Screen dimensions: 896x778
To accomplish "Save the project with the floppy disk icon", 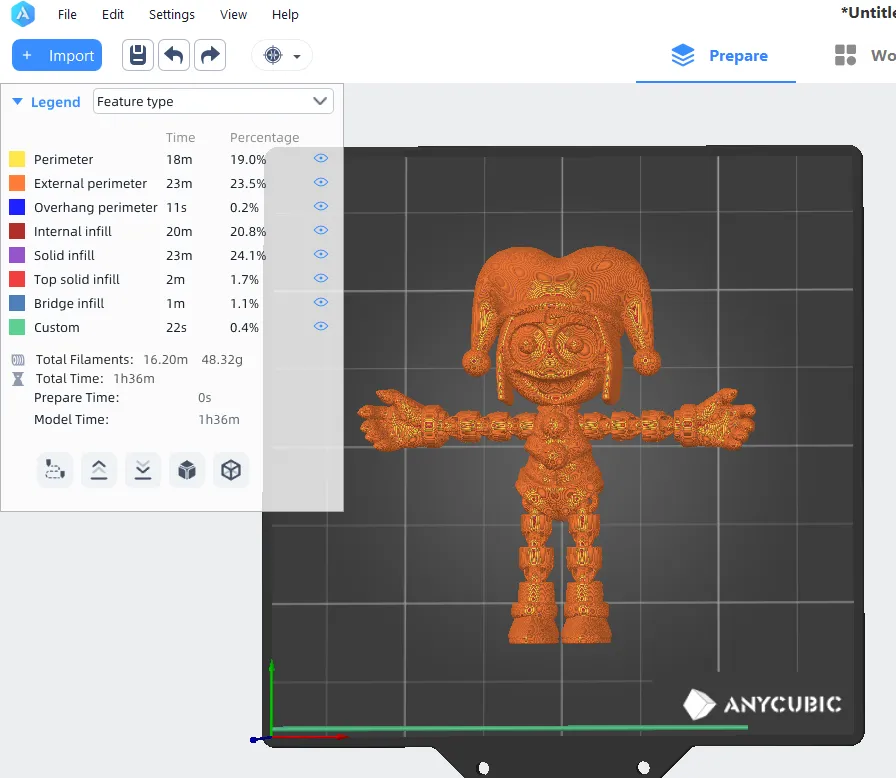I will (138, 55).
